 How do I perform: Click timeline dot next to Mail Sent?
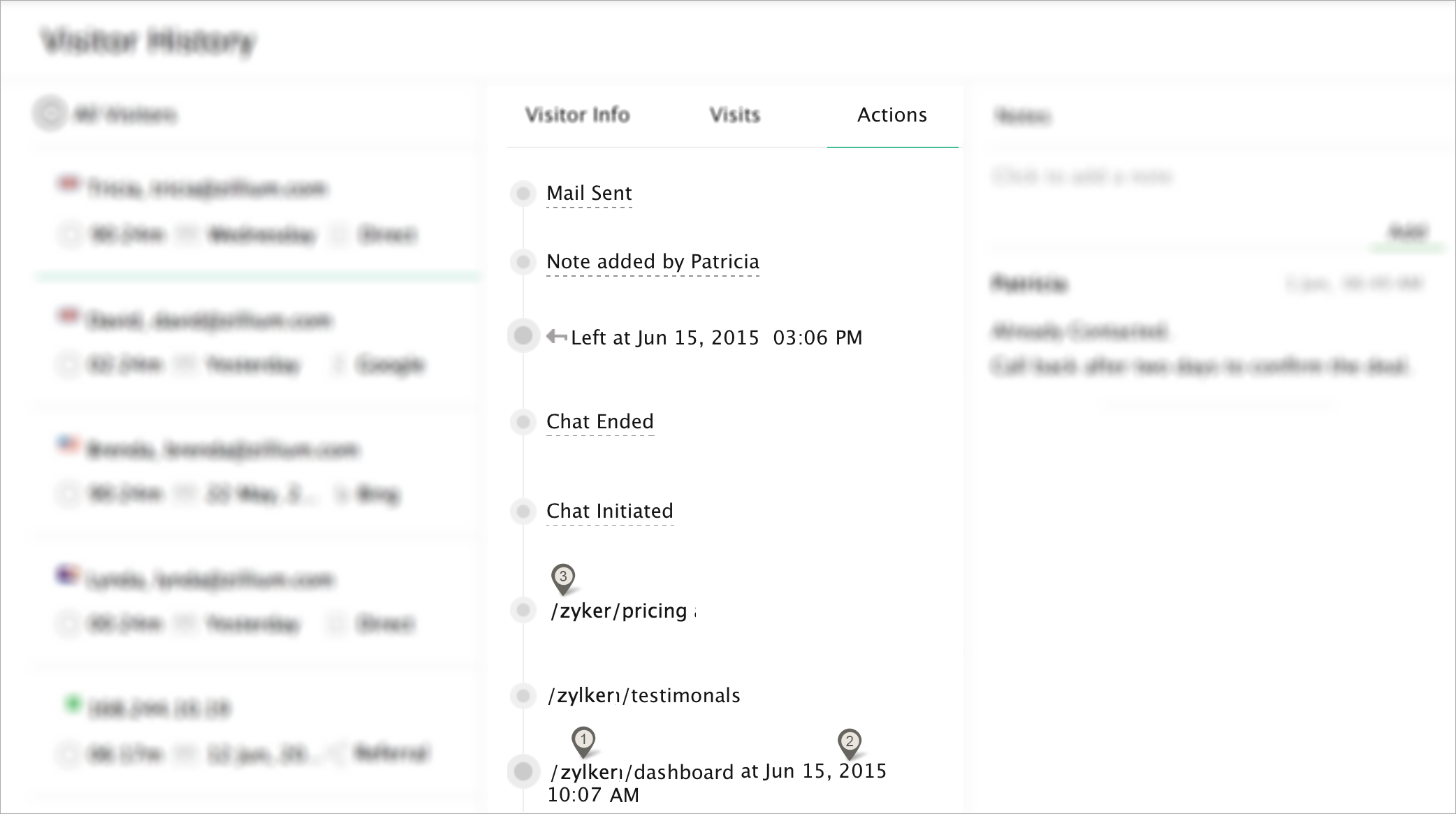pyautogui.click(x=523, y=194)
